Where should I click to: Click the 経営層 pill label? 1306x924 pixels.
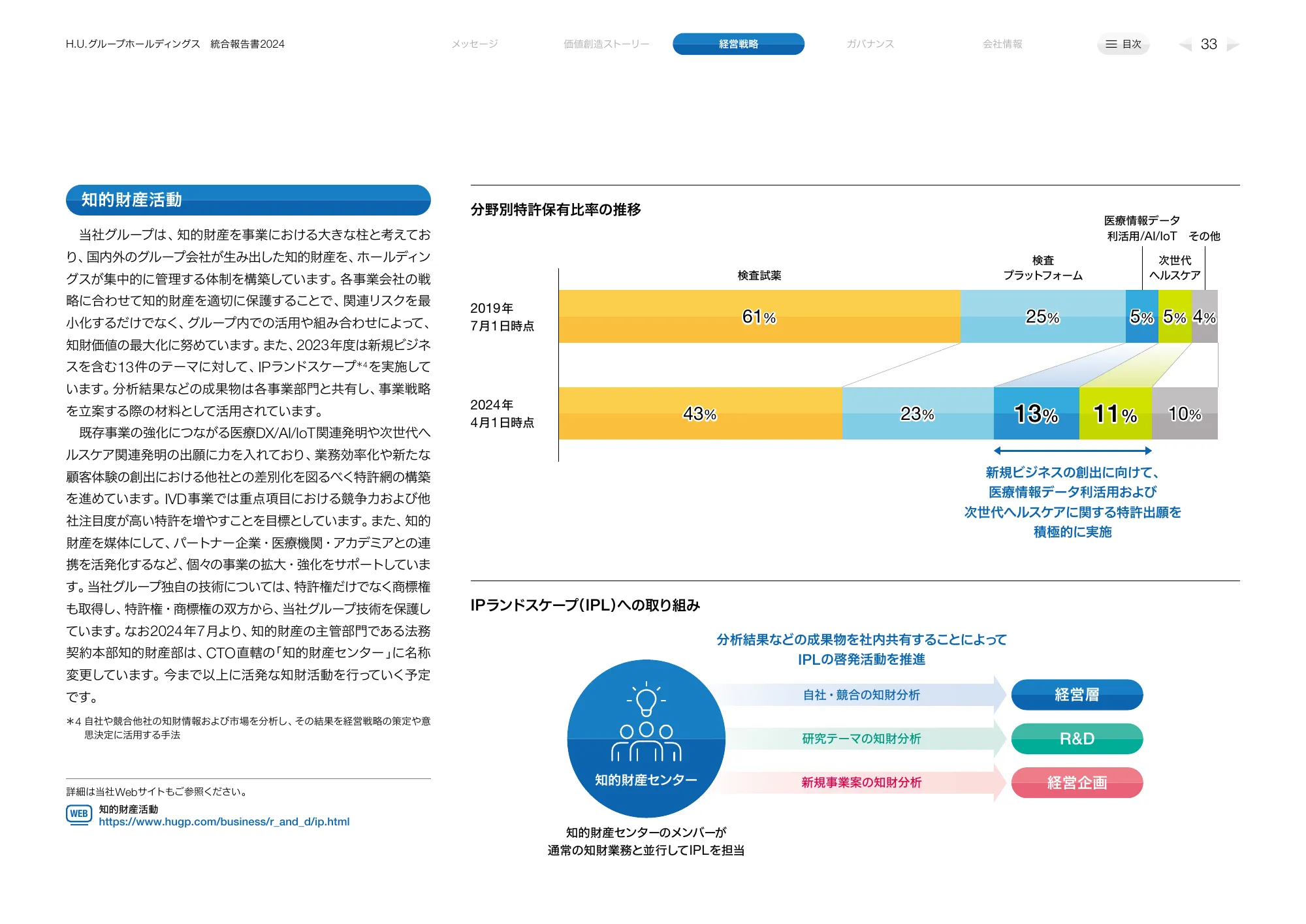point(1077,695)
